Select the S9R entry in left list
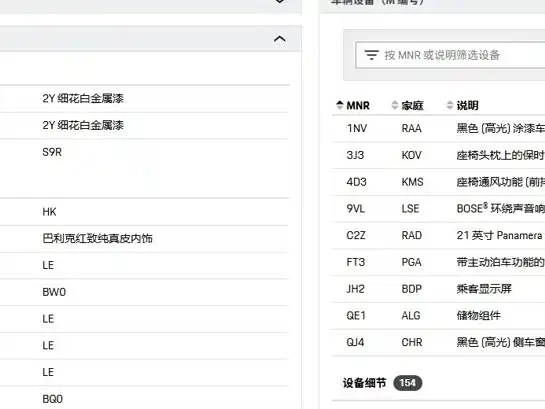 tap(52, 152)
